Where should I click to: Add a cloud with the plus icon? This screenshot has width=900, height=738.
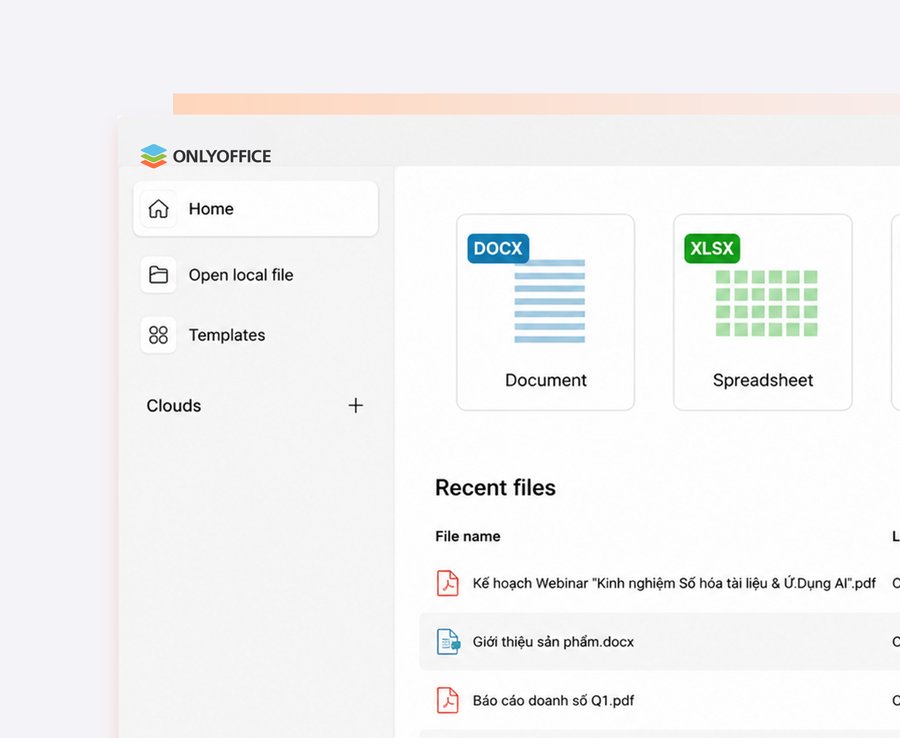tap(356, 406)
